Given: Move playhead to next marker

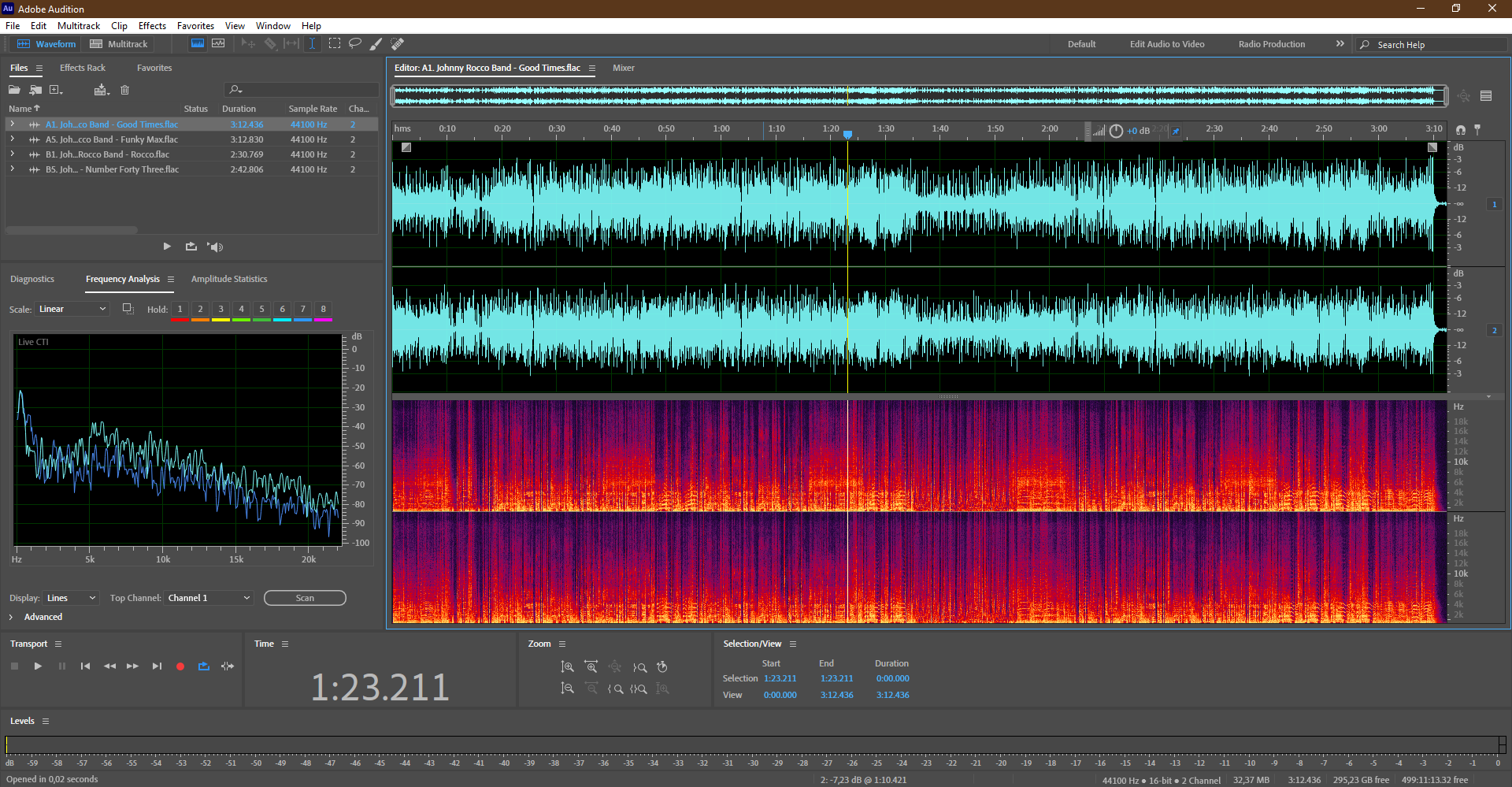Looking at the screenshot, I should pos(157,666).
